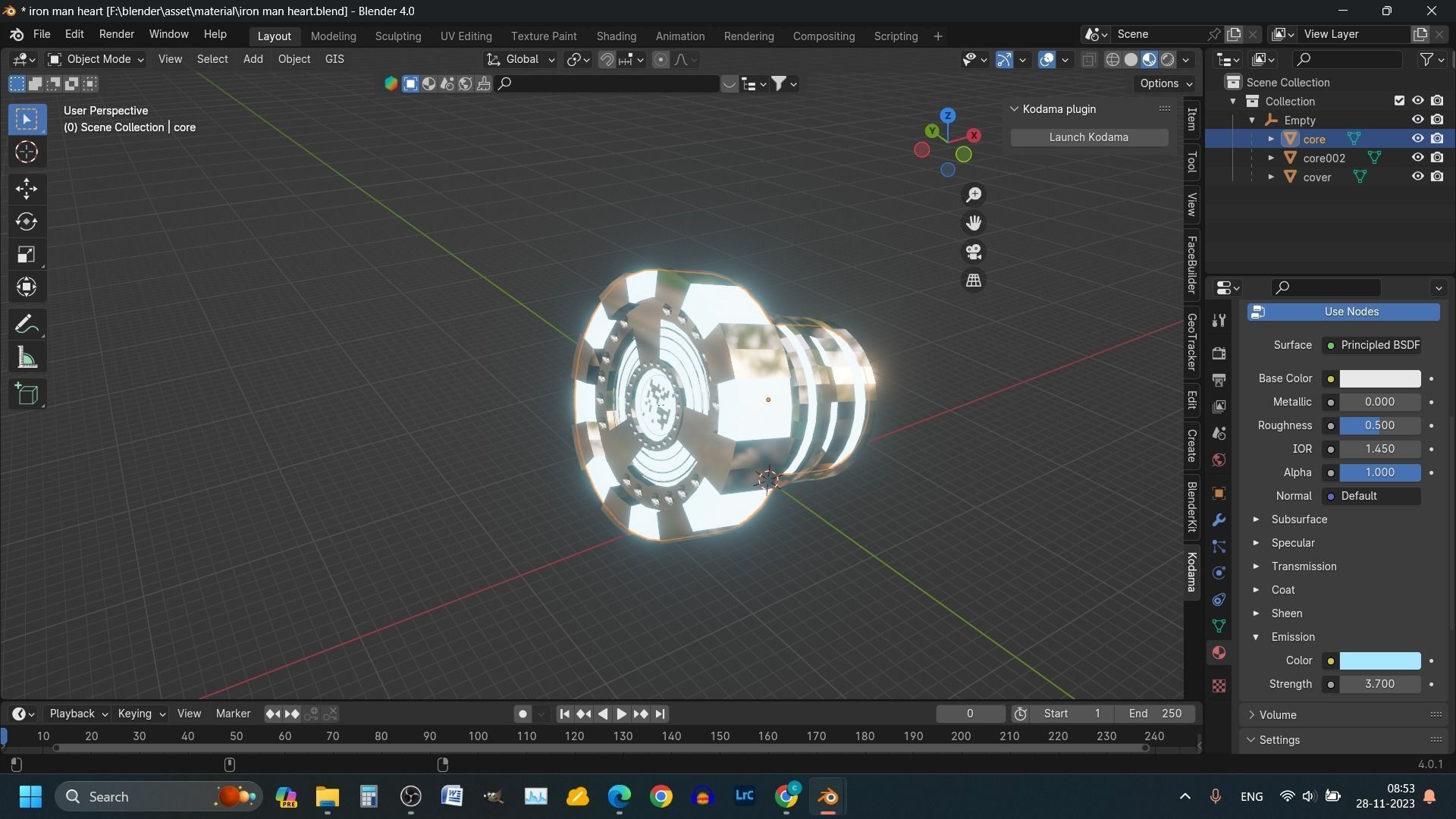Open the Object Mode dropdown
This screenshot has height=819, width=1456.
click(96, 59)
